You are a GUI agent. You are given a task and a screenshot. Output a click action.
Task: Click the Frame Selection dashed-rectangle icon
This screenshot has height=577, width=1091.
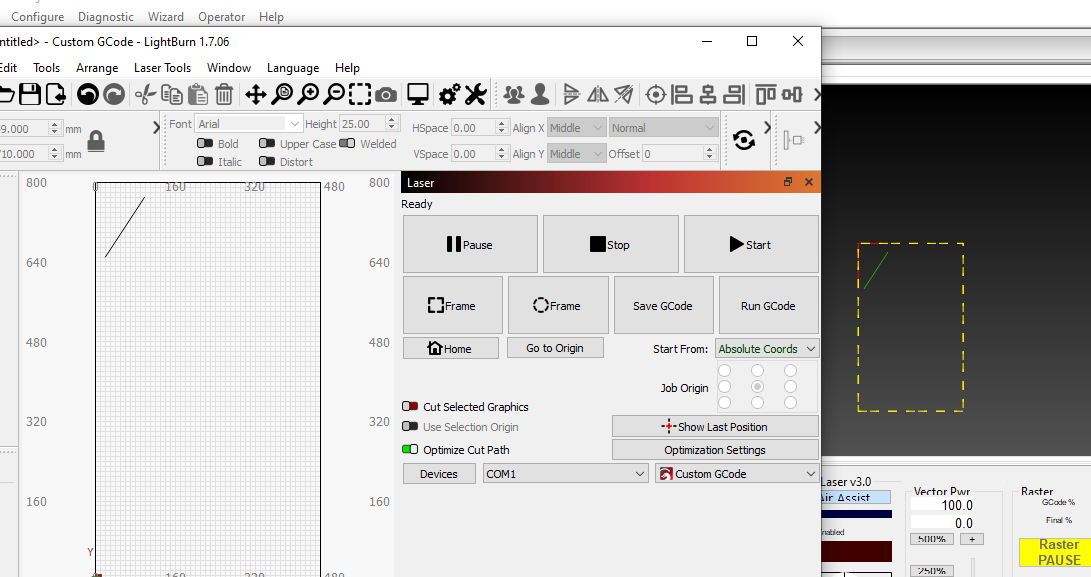[360, 94]
